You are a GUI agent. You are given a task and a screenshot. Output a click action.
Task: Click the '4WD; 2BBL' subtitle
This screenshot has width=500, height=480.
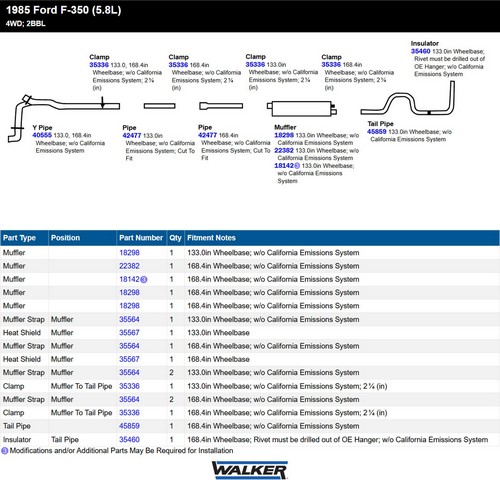[x=25, y=24]
